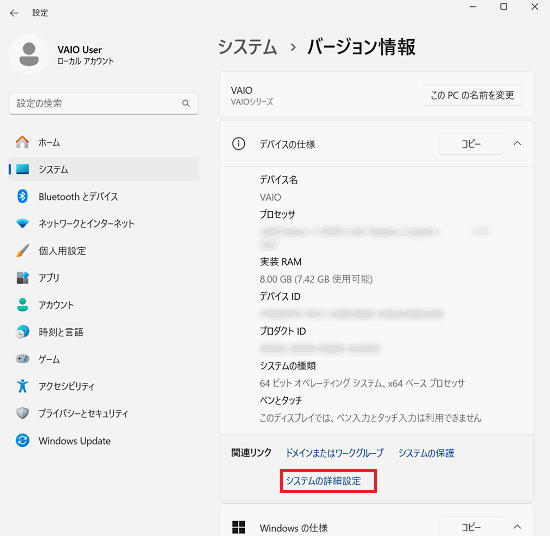Image resolution: width=550 pixels, height=536 pixels.
Task: Click the ゲーム controller icon
Action: pos(22,359)
